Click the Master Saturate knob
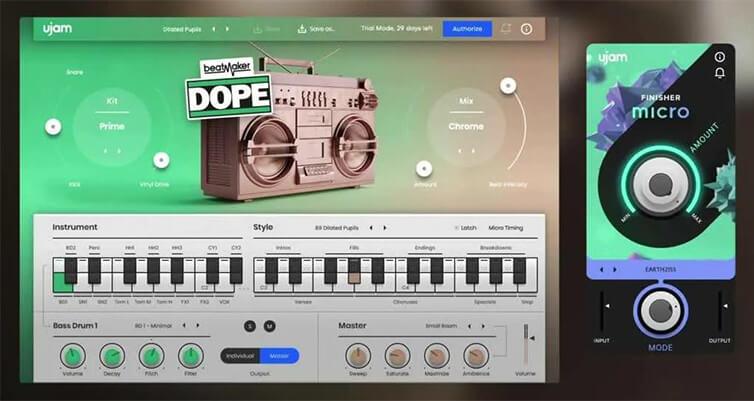 point(397,355)
